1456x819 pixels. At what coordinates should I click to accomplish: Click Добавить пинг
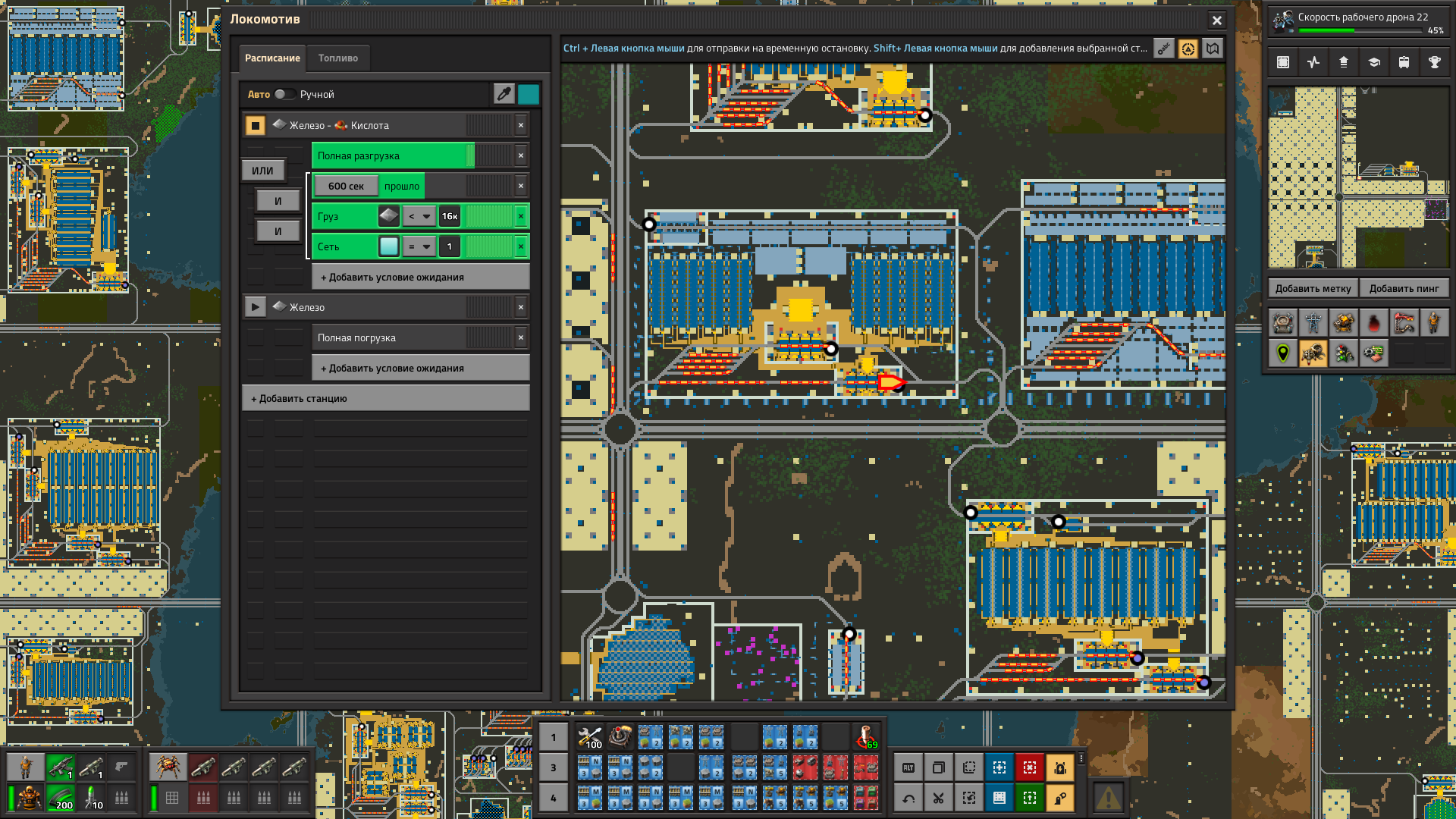pos(1404,288)
